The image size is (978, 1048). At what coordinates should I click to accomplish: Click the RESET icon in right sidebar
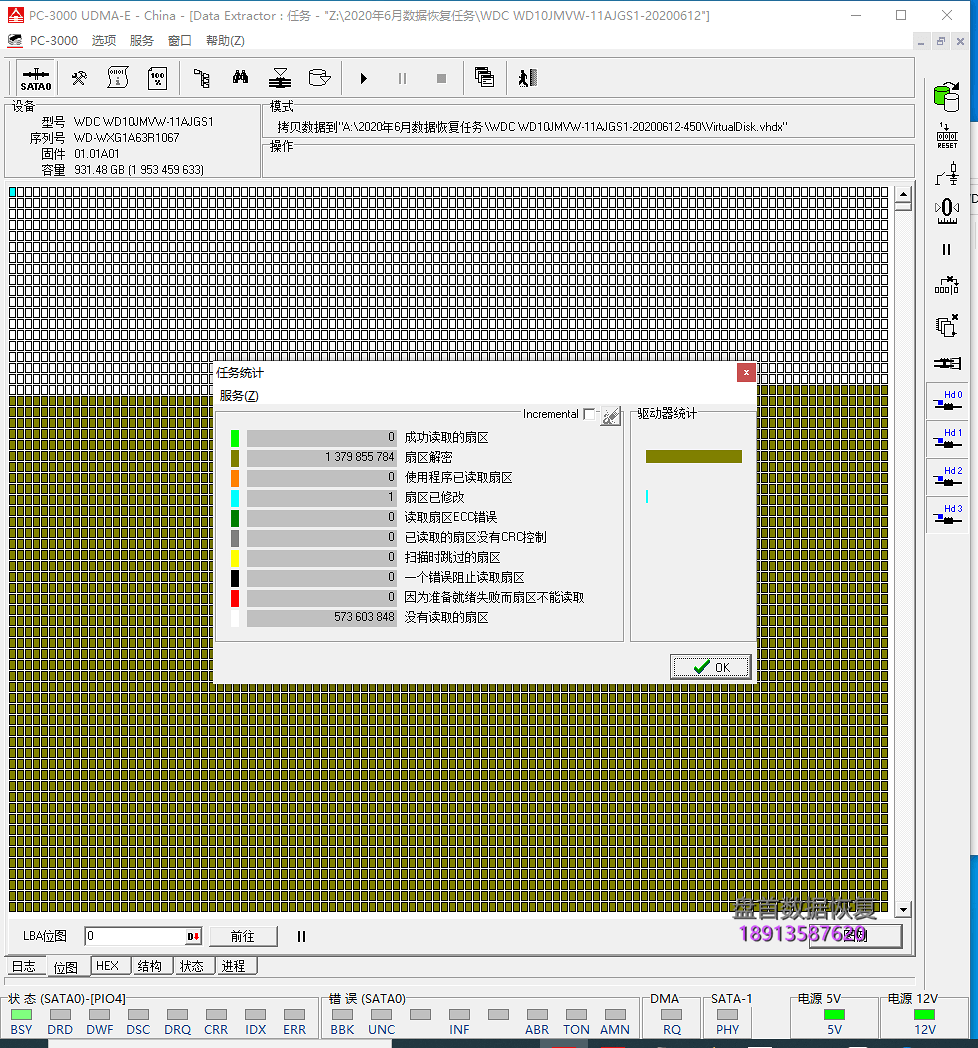946,137
